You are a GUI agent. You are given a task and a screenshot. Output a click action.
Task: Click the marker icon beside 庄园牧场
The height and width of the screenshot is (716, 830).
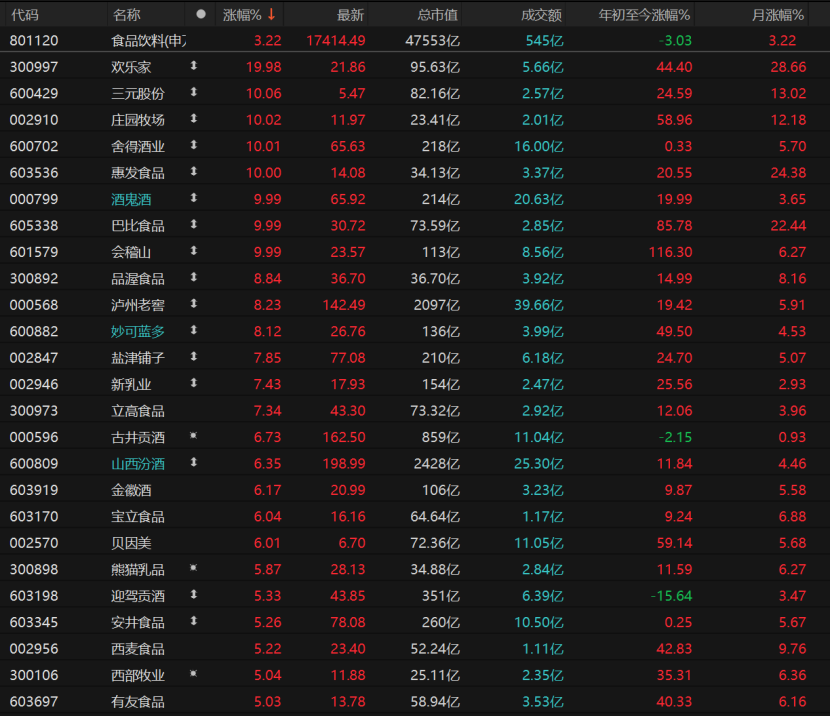(x=194, y=119)
